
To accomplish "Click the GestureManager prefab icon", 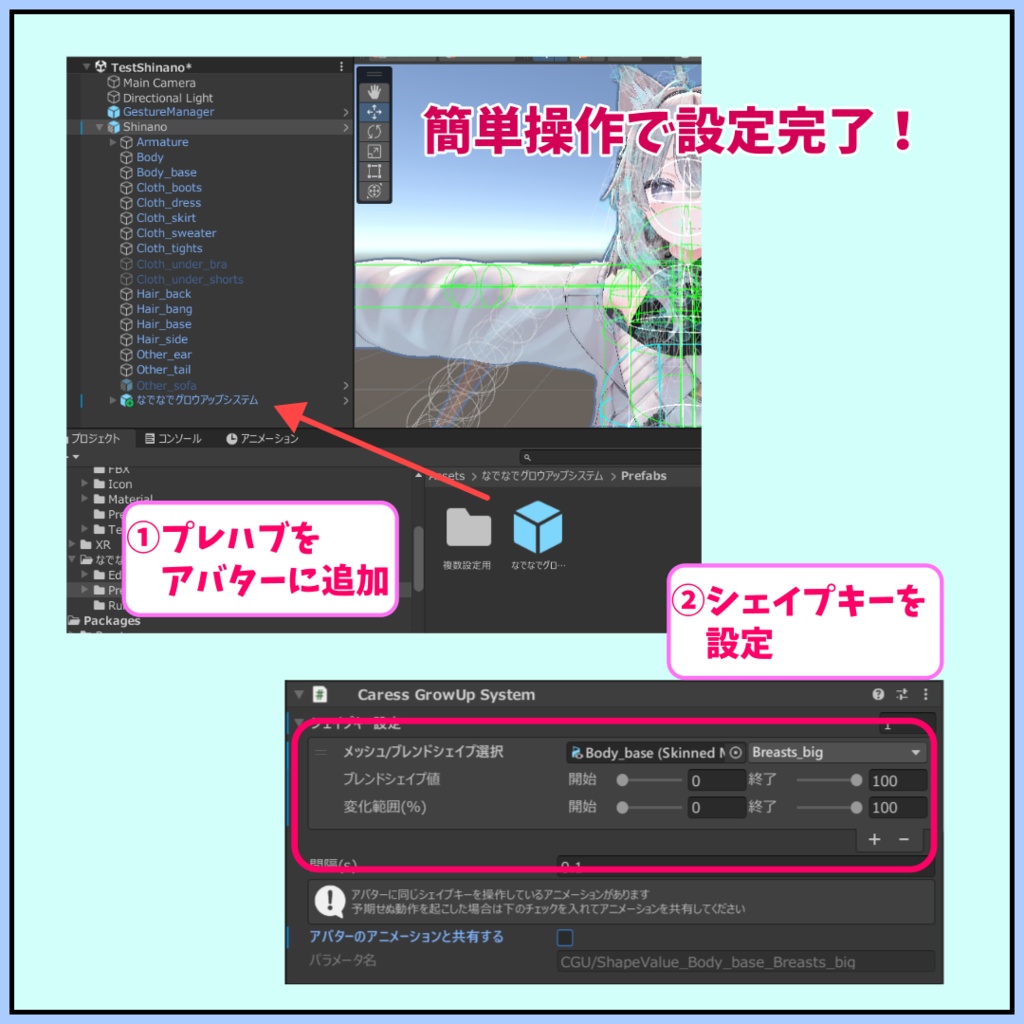I will click(114, 112).
